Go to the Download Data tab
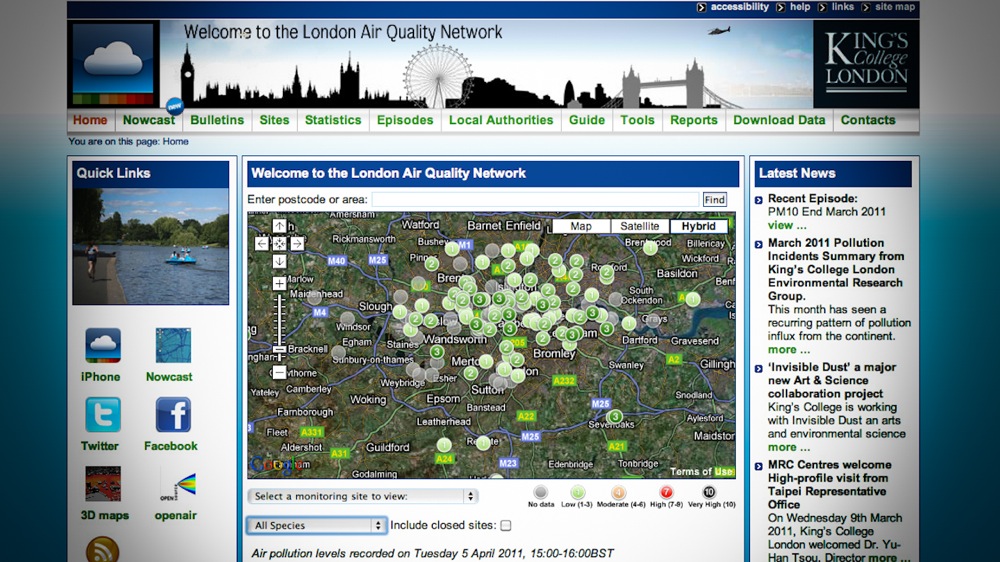1000x562 pixels. coord(779,120)
